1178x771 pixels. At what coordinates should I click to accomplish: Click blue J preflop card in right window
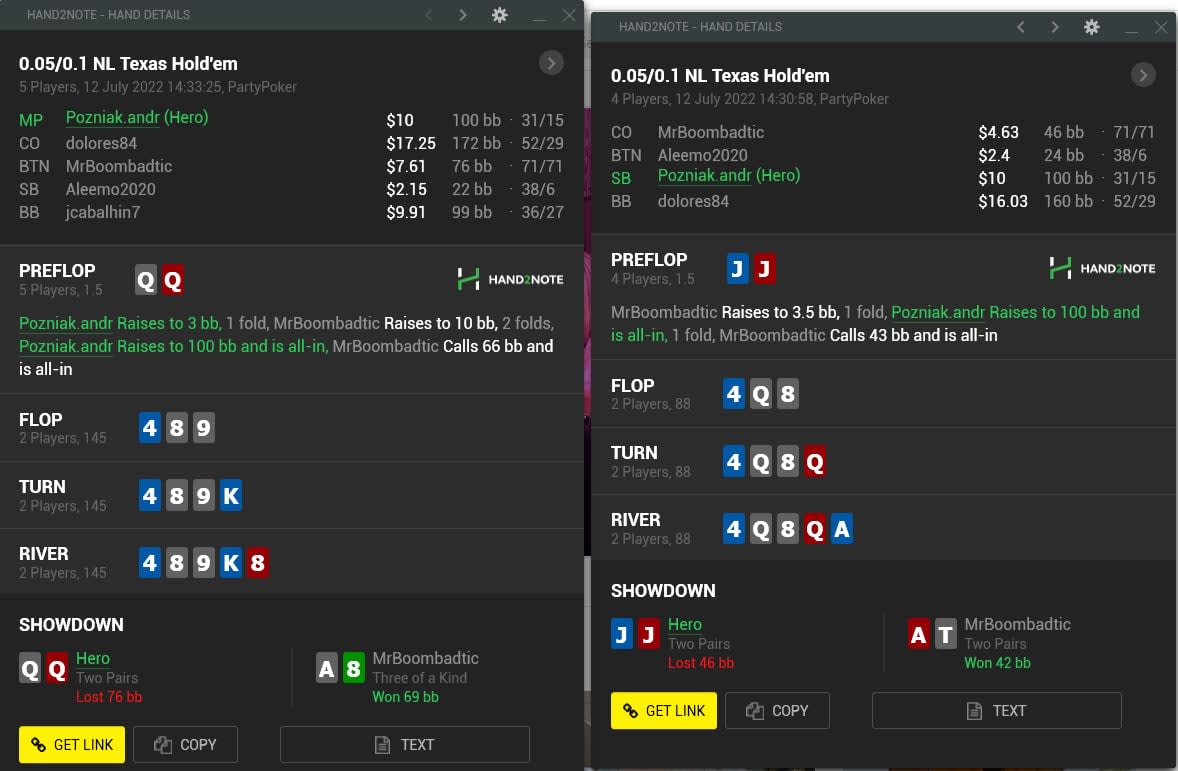tap(738, 269)
